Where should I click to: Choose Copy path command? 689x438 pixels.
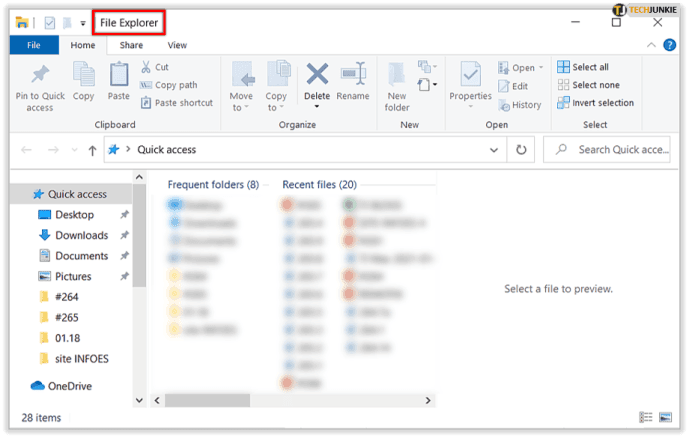coord(169,85)
